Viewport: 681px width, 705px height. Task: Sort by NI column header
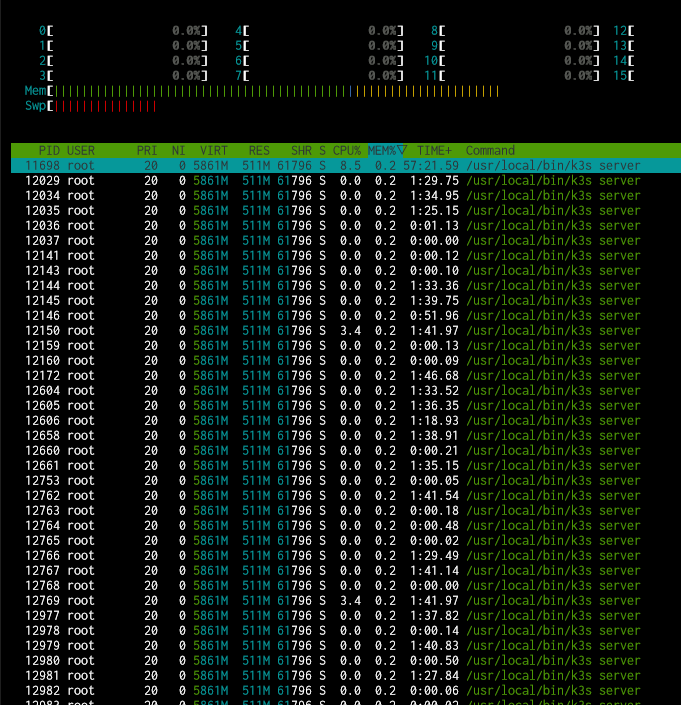click(x=178, y=151)
